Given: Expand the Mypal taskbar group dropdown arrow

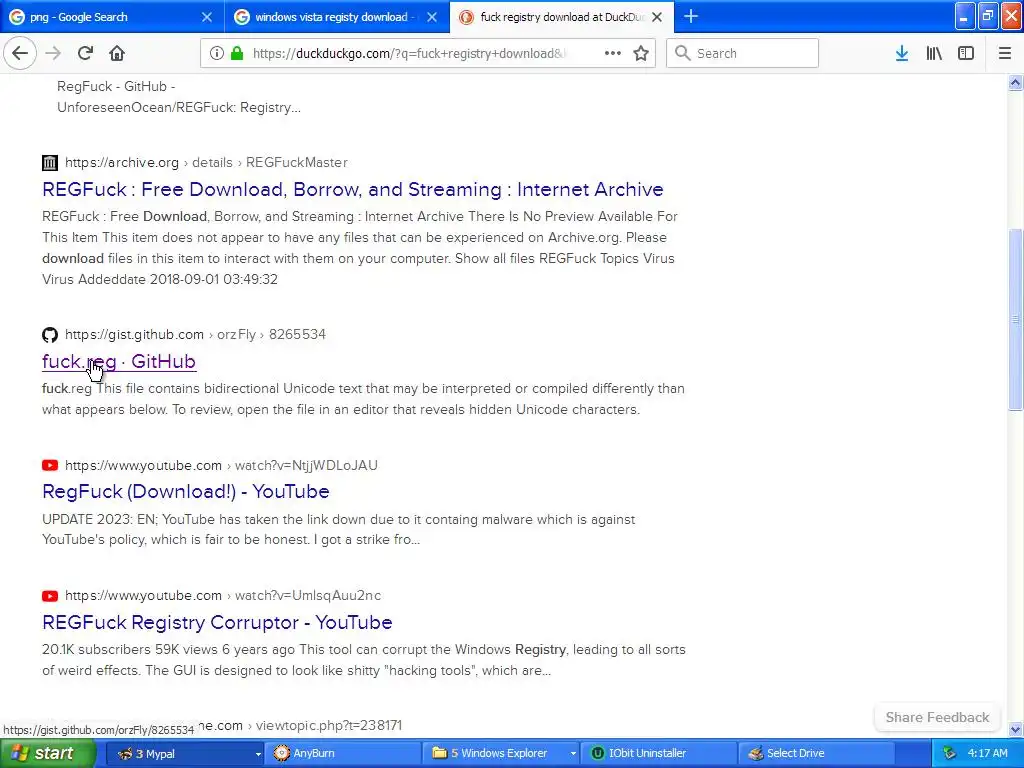Looking at the screenshot, I should click(258, 753).
